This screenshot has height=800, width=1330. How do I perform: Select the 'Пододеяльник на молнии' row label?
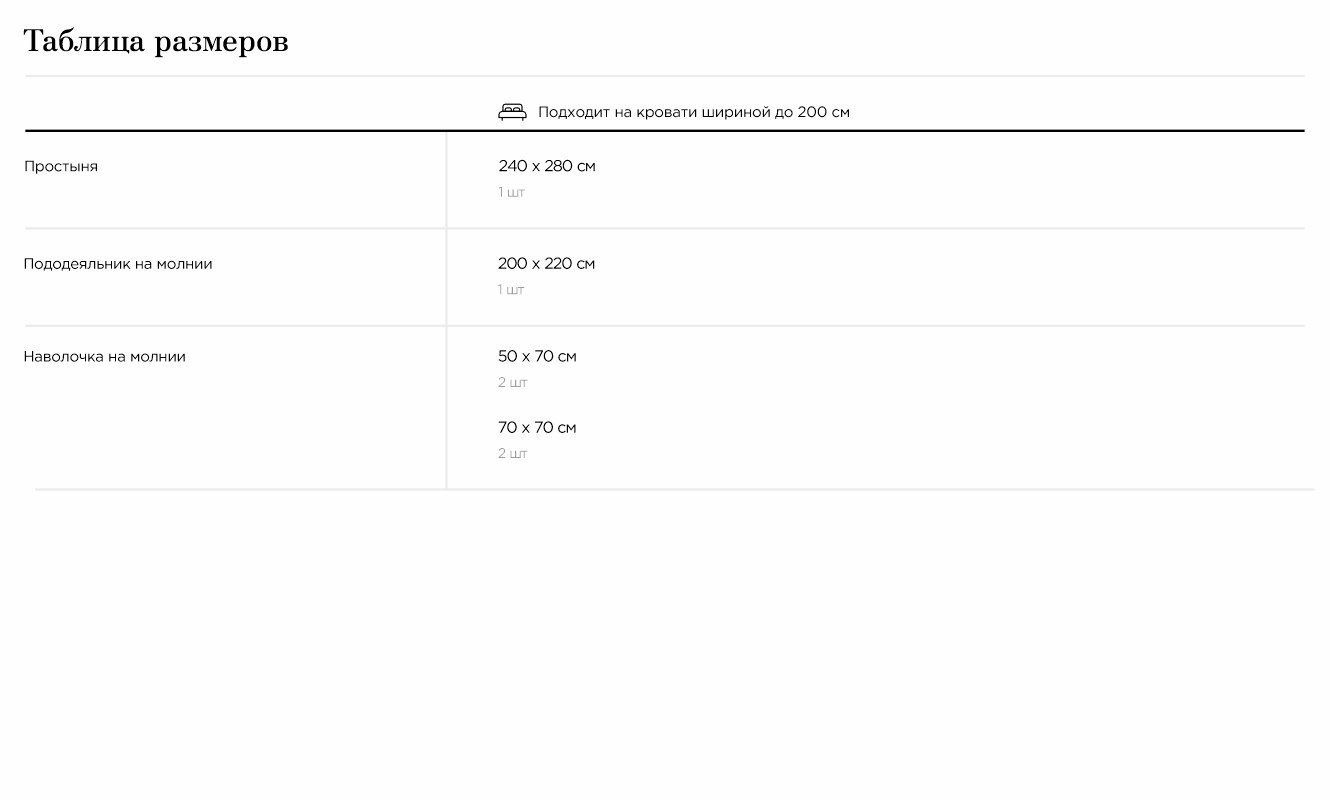[118, 264]
